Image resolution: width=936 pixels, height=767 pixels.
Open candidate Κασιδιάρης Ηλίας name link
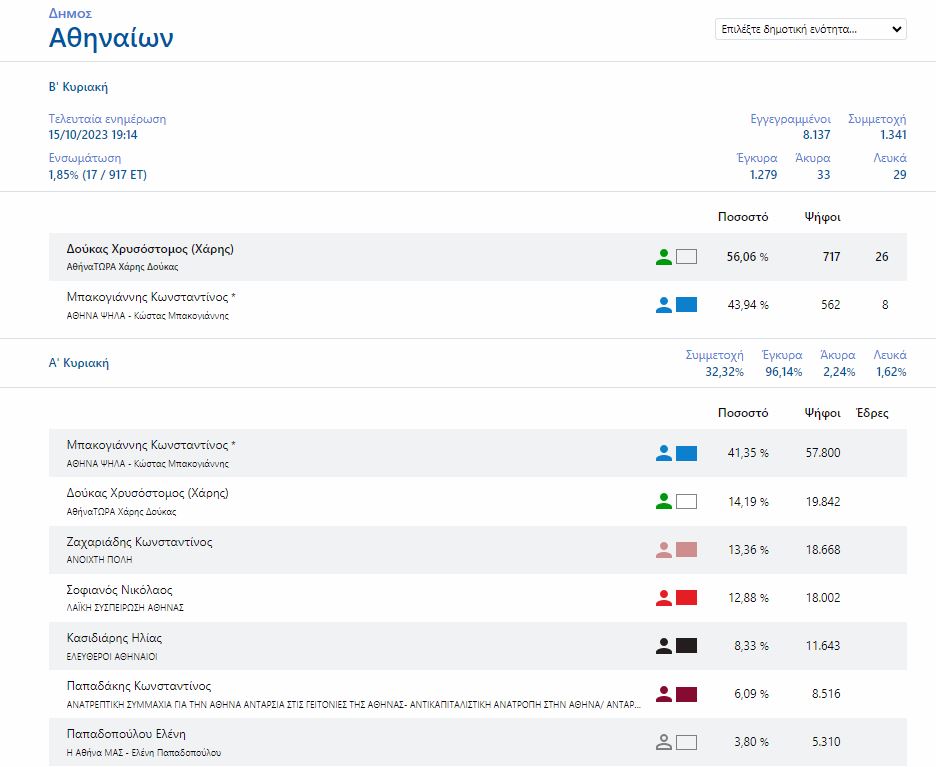(114, 638)
